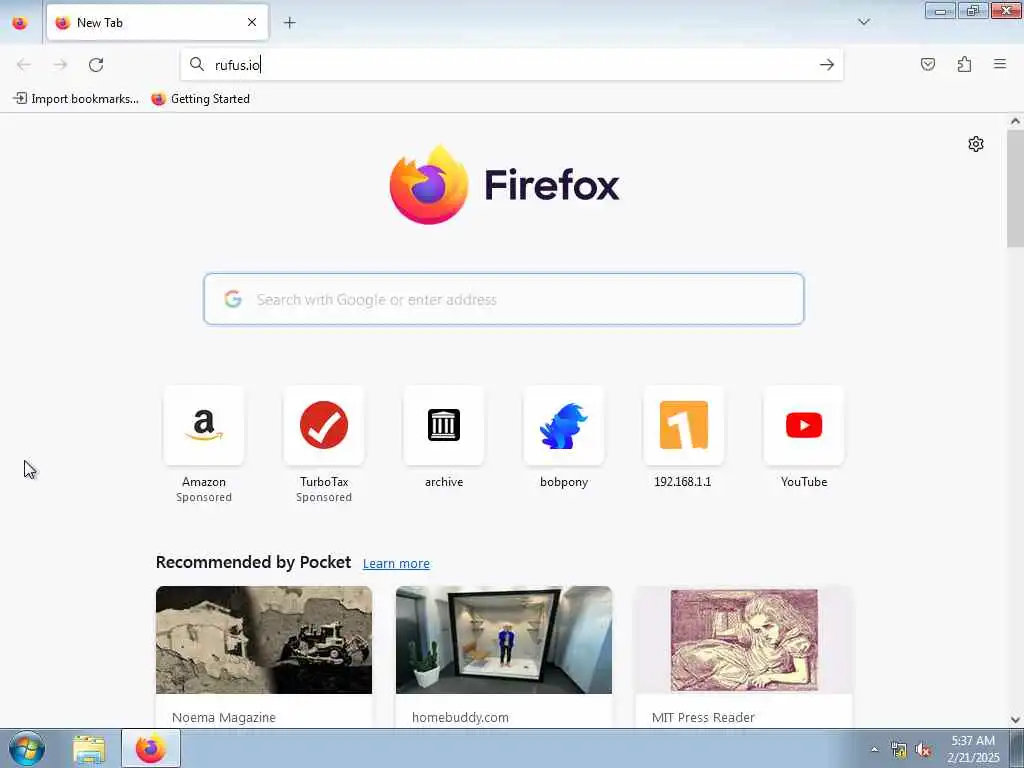Click the Back navigation arrow
Viewport: 1024px width, 768px height.
coord(24,65)
